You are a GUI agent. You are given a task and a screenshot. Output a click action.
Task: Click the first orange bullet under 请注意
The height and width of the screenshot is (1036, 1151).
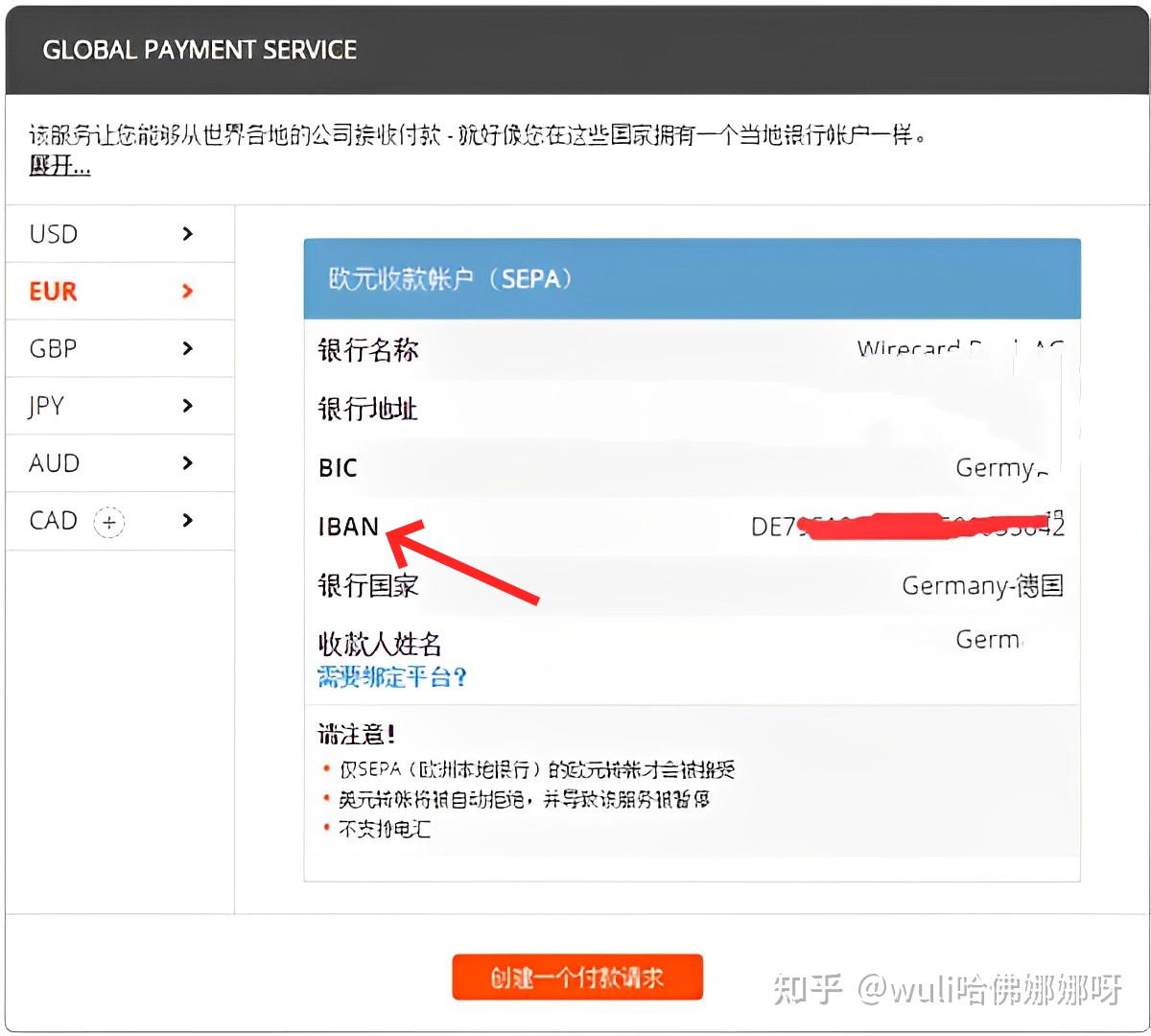click(325, 768)
